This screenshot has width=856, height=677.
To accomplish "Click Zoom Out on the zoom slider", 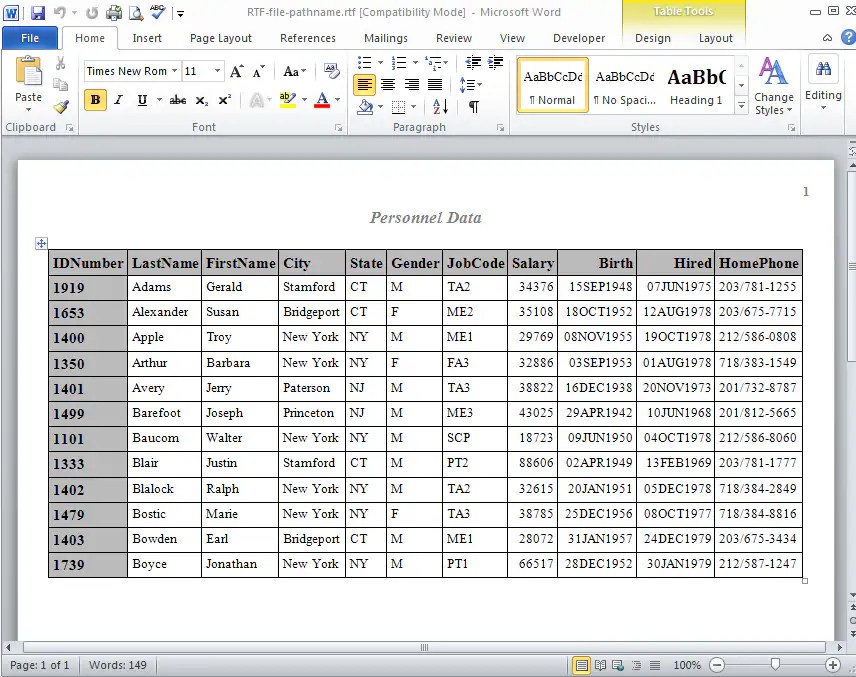I will [x=716, y=664].
